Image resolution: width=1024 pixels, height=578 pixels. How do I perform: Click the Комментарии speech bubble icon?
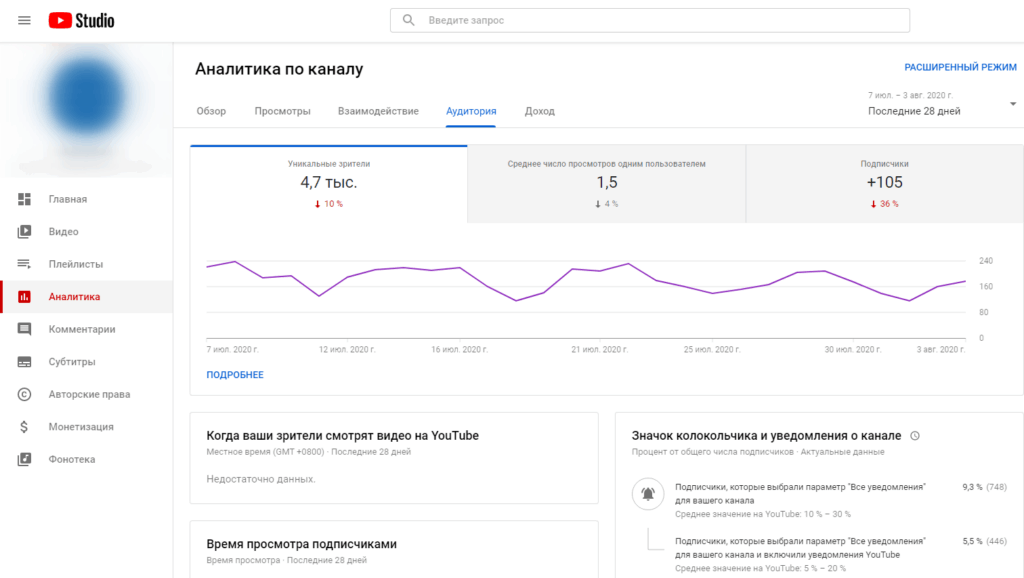[x=24, y=329]
